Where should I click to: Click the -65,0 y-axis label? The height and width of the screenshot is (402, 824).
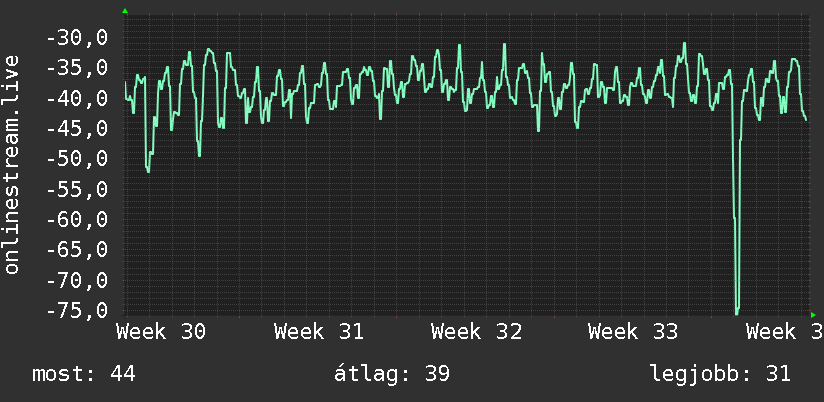point(77,250)
